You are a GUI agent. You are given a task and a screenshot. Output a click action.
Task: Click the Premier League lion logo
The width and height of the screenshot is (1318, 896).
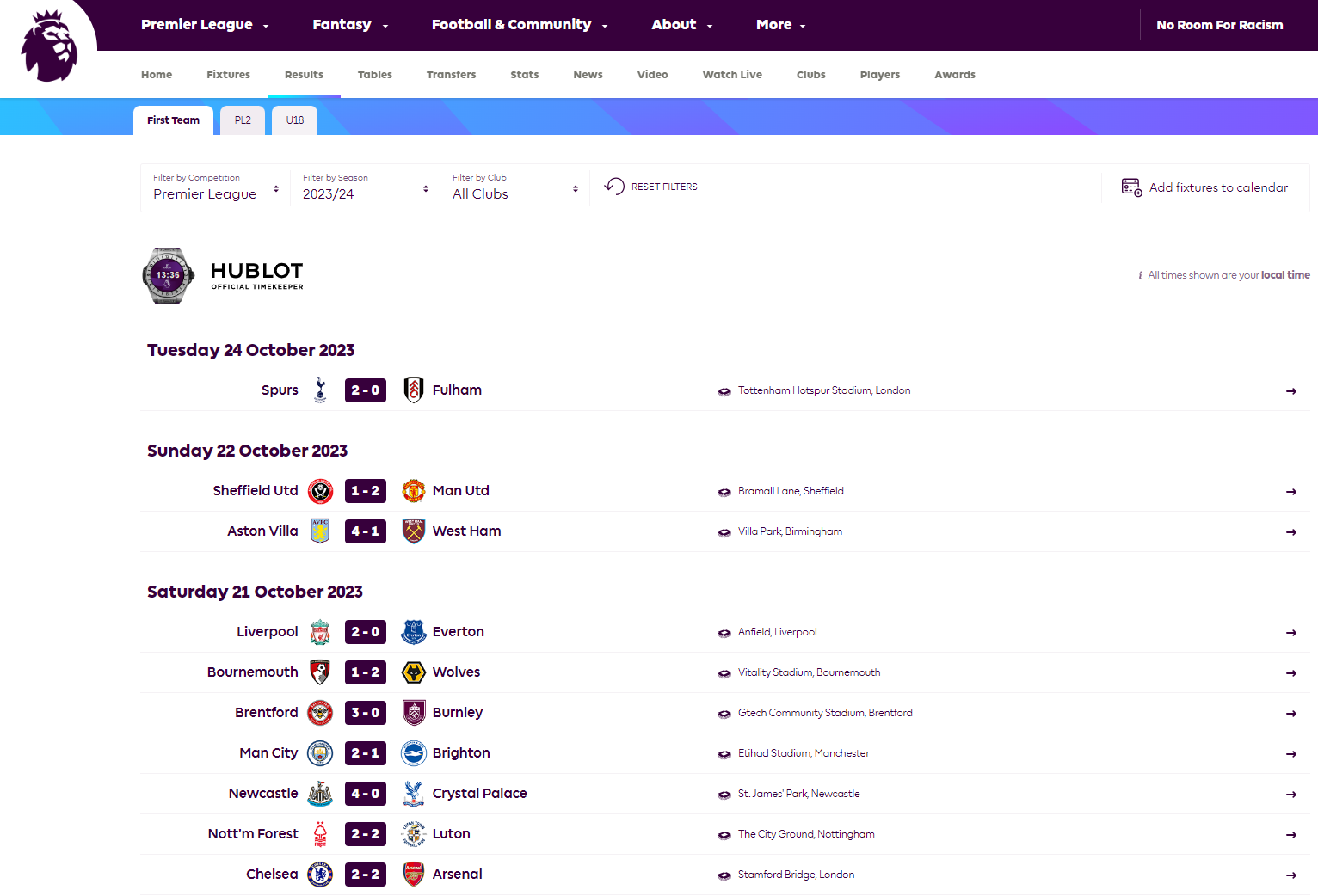(49, 46)
